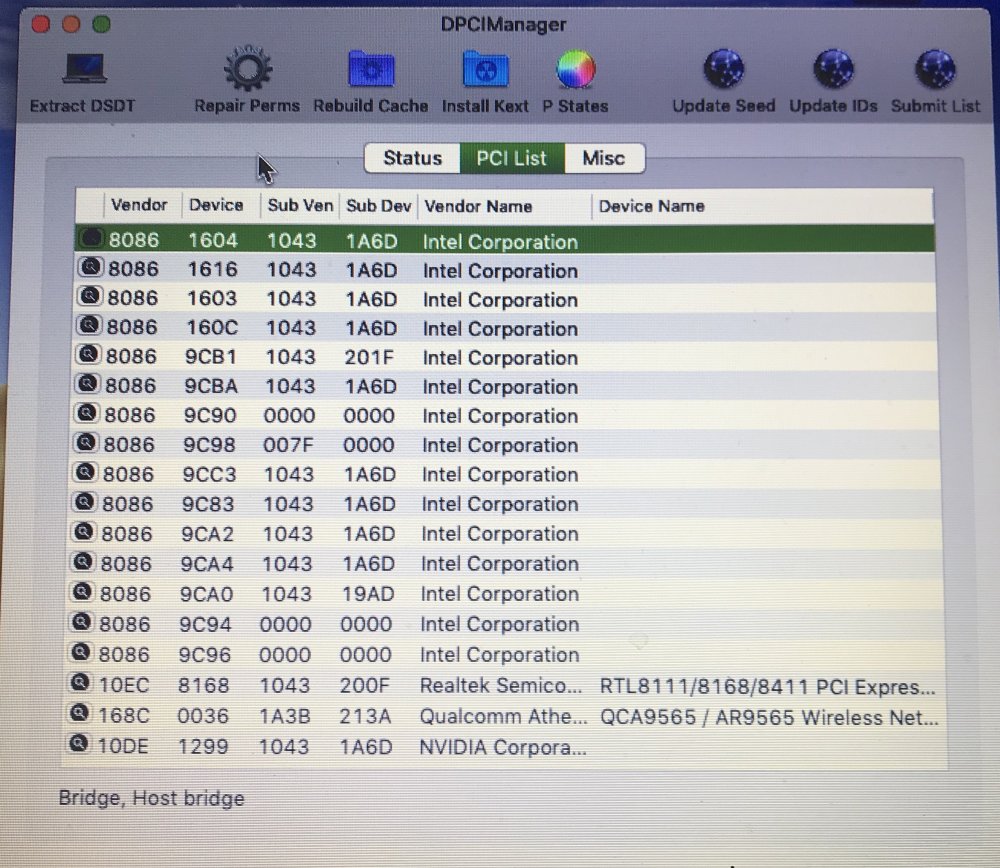Click the Bridge, Host bridge status text
The width and height of the screenshot is (1000, 868).
click(x=151, y=798)
